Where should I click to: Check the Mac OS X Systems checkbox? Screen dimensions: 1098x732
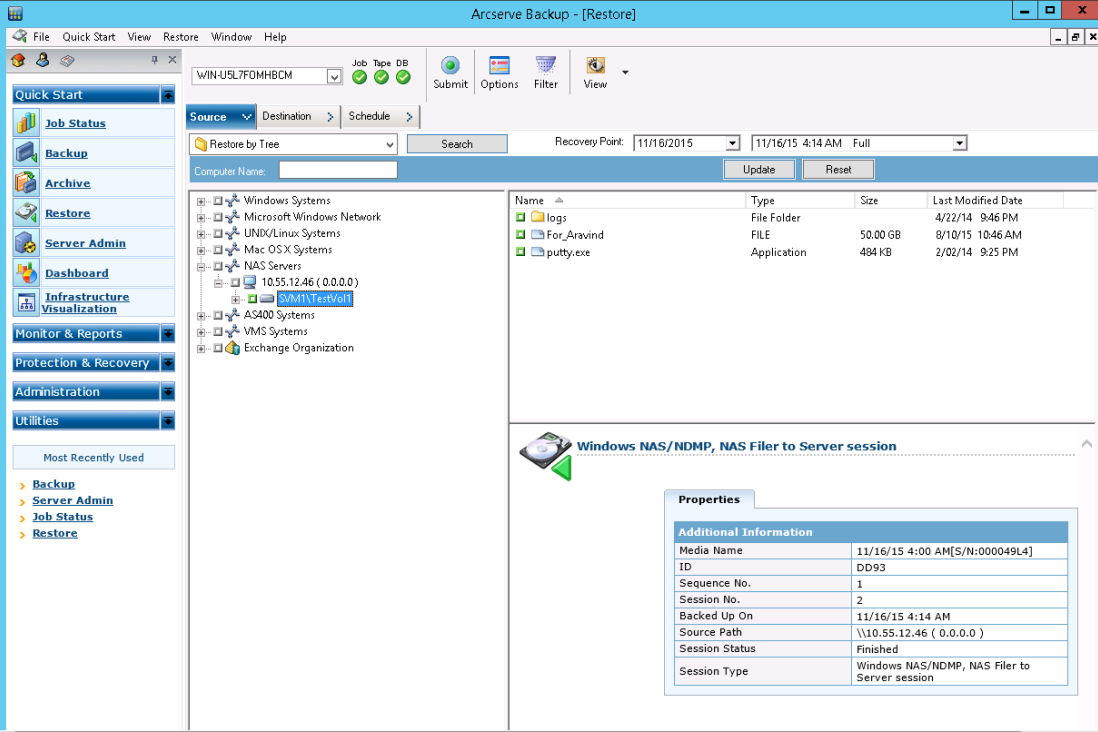(x=218, y=249)
